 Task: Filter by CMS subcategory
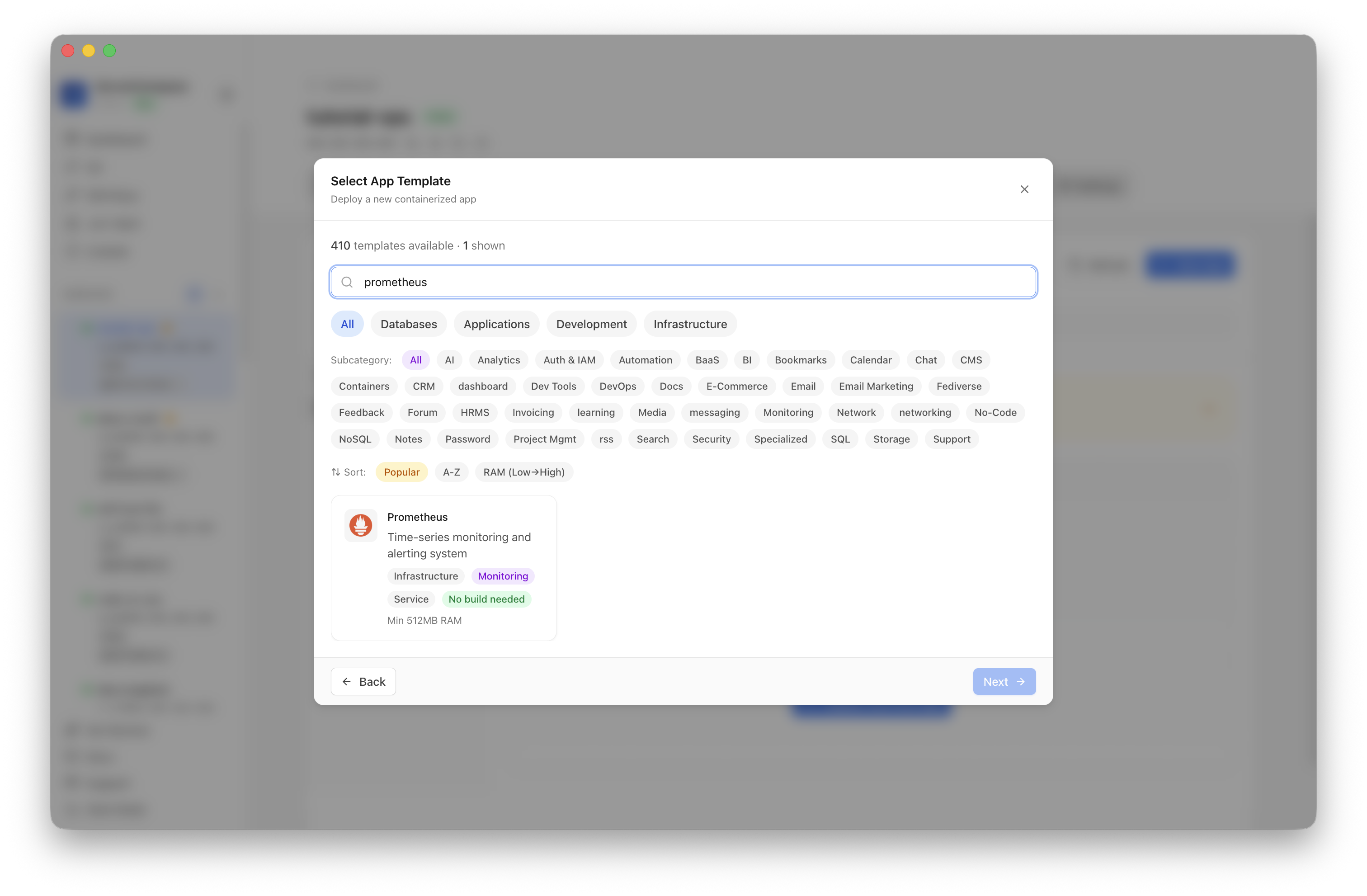tap(971, 360)
